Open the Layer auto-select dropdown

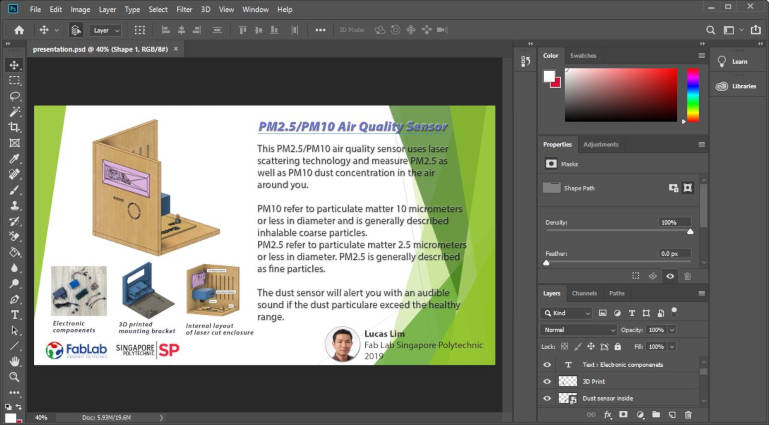[106, 30]
